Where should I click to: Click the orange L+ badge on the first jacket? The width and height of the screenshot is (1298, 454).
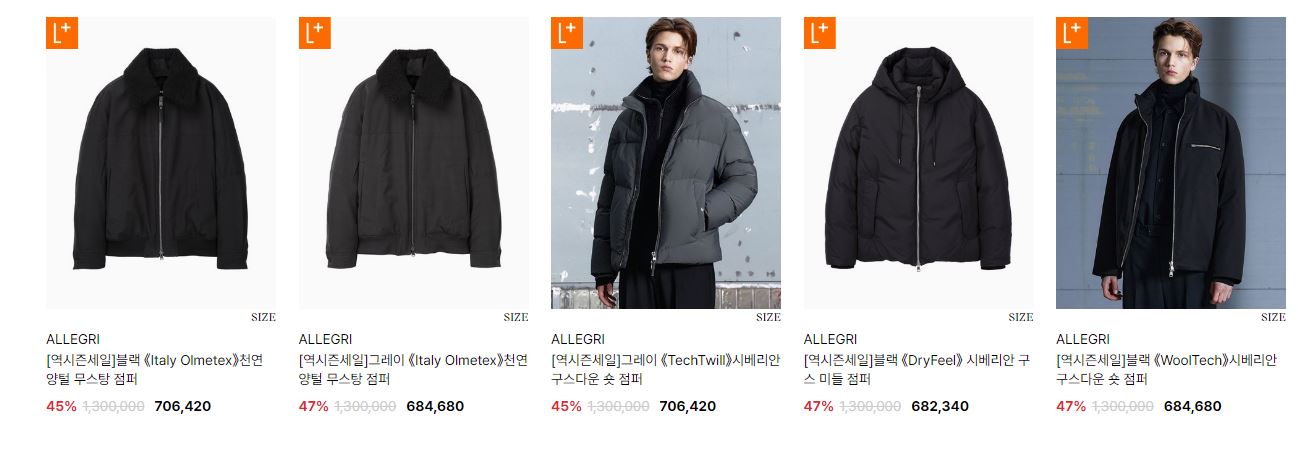point(62,33)
